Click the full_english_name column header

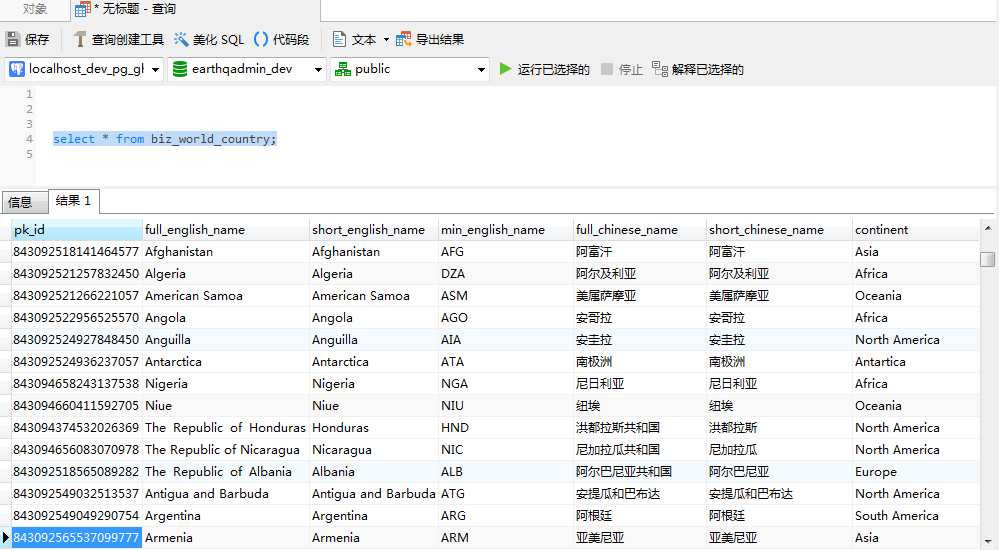(x=226, y=229)
